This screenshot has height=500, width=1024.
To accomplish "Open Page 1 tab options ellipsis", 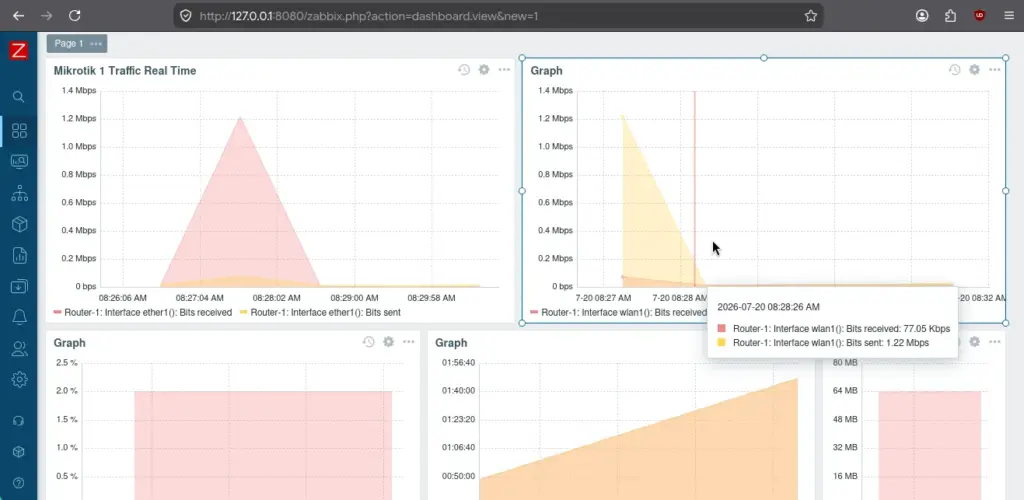I will 96,44.
